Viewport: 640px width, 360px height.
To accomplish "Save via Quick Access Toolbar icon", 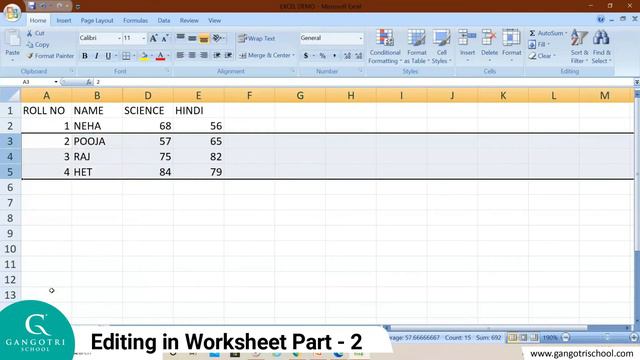I will coord(31,6).
